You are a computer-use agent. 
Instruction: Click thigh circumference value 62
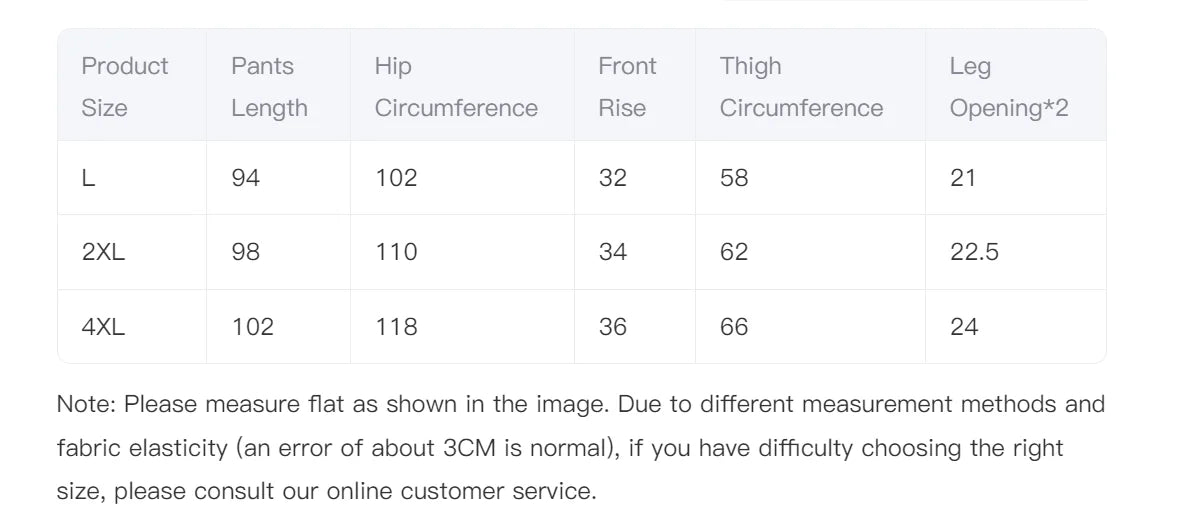(x=734, y=252)
